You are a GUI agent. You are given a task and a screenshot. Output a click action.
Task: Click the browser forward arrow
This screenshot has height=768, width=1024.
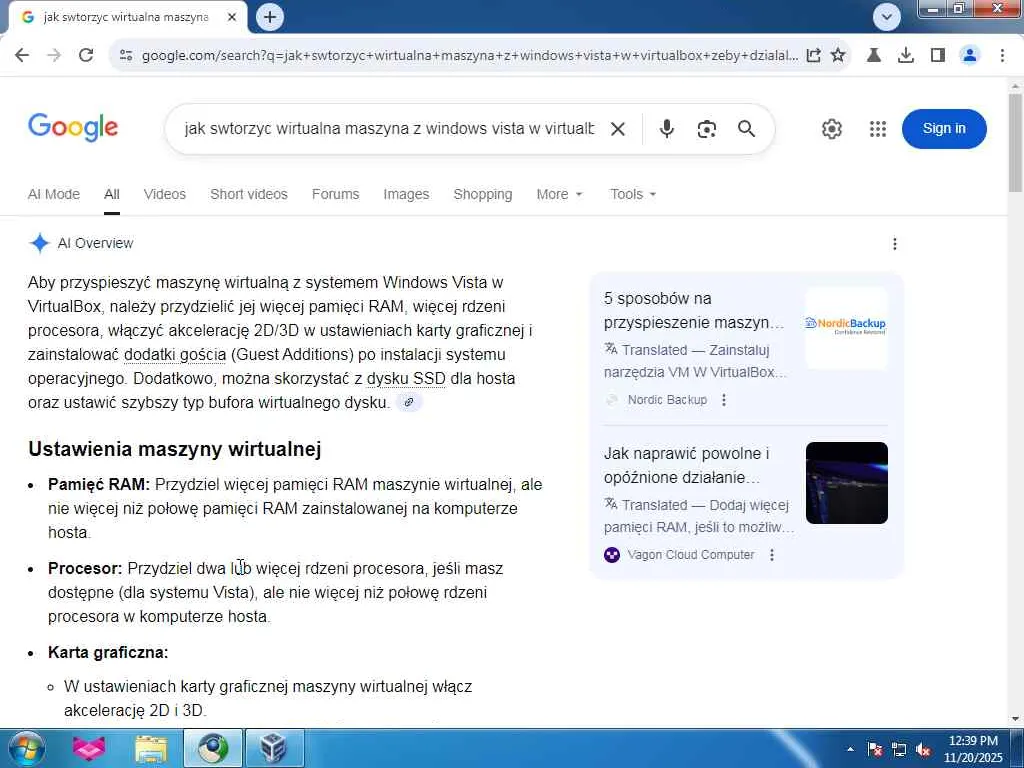[54, 56]
